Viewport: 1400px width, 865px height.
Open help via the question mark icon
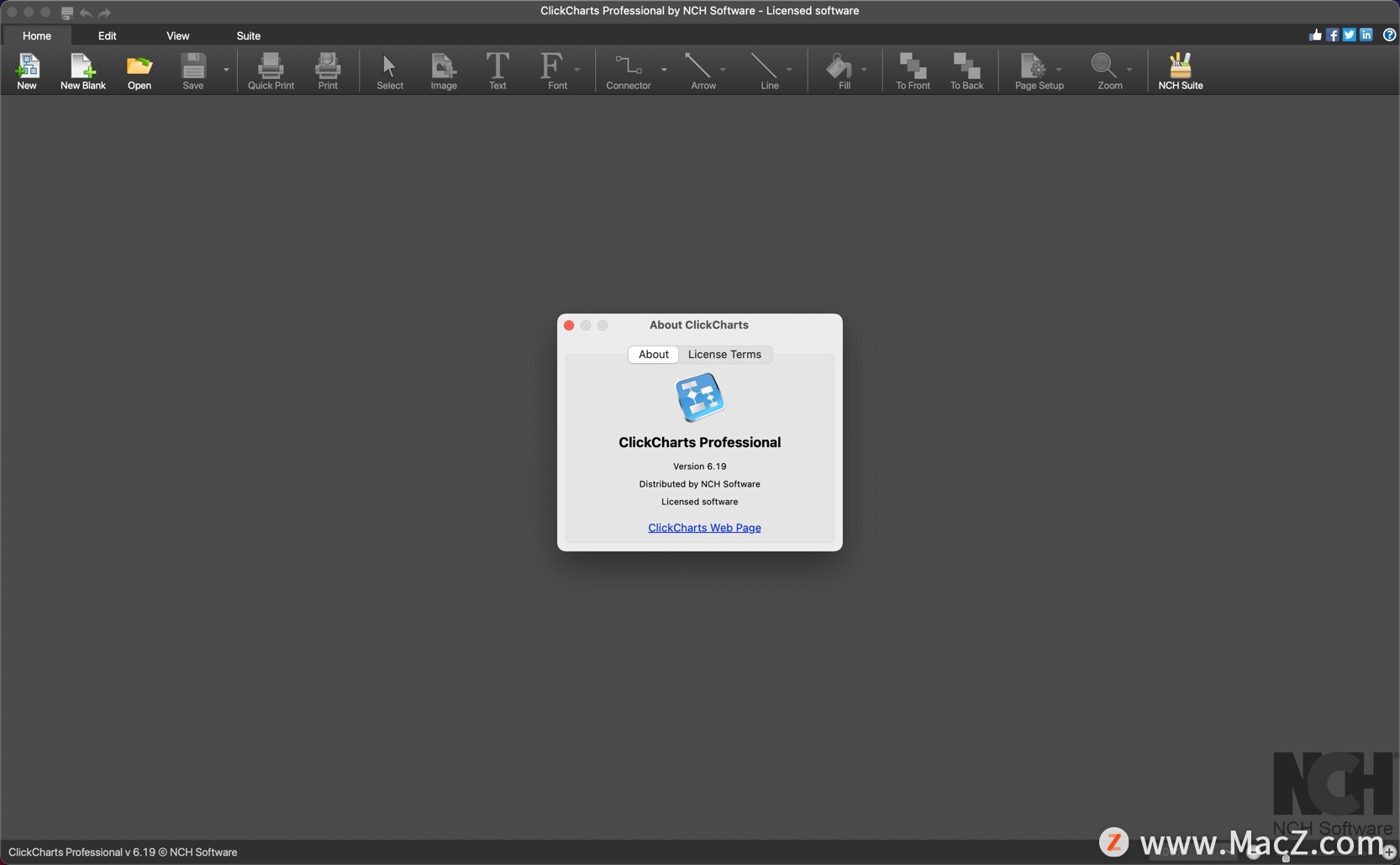click(x=1389, y=35)
